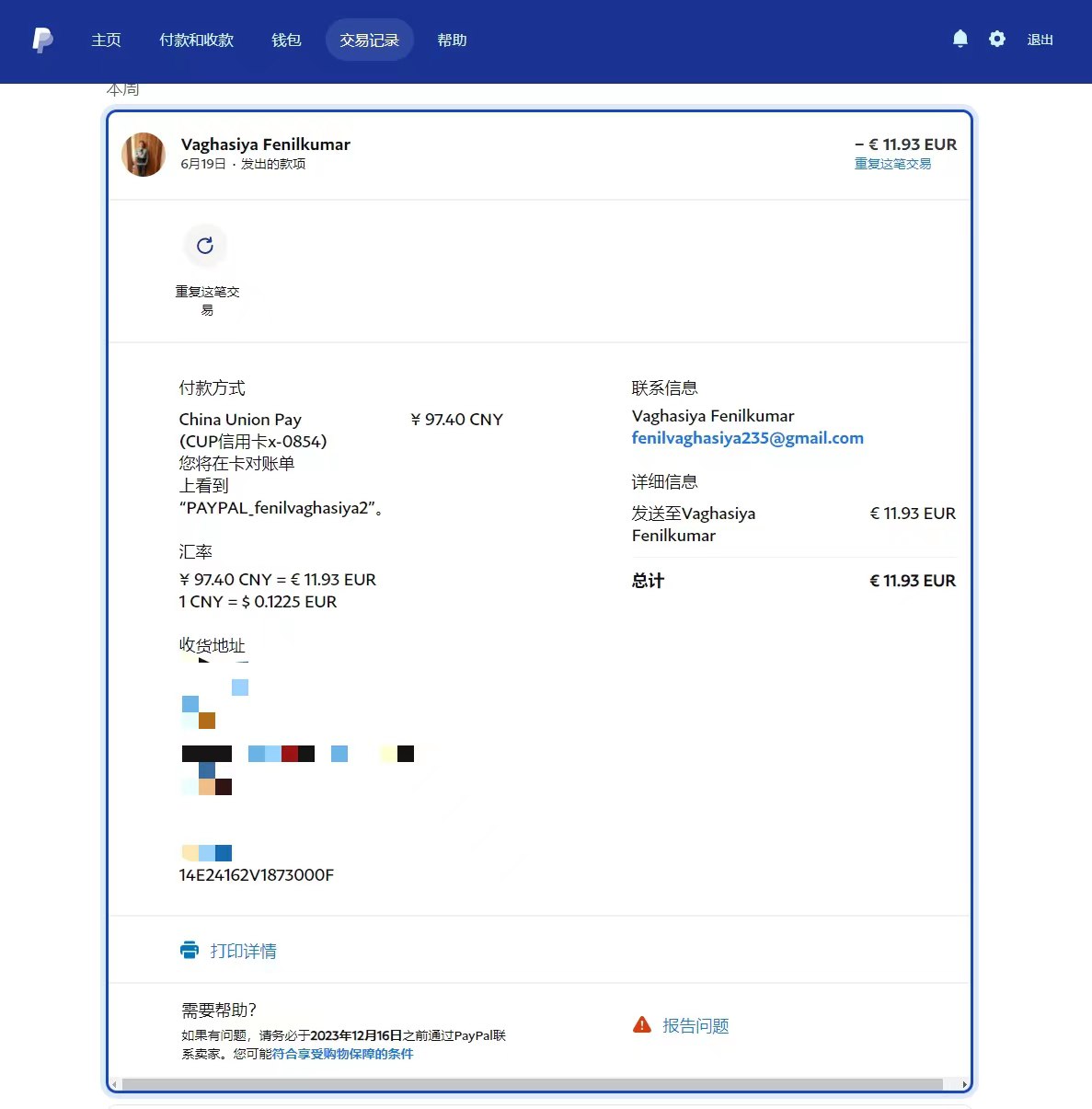1092x1109 pixels.
Task: Open the settings gear icon
Action: [997, 39]
